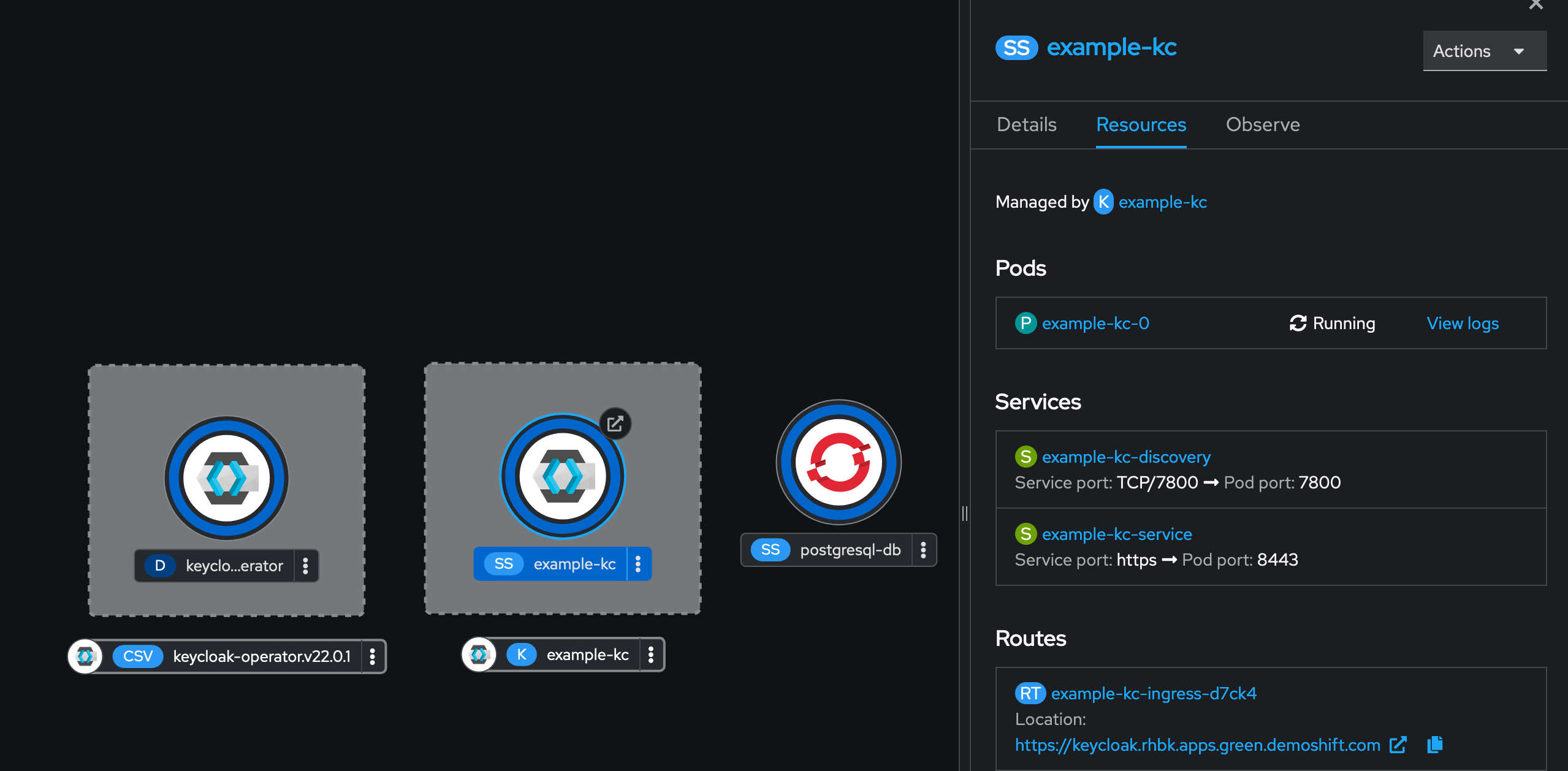Switch to the Details tab
Image resolution: width=1568 pixels, height=771 pixels.
click(1026, 124)
